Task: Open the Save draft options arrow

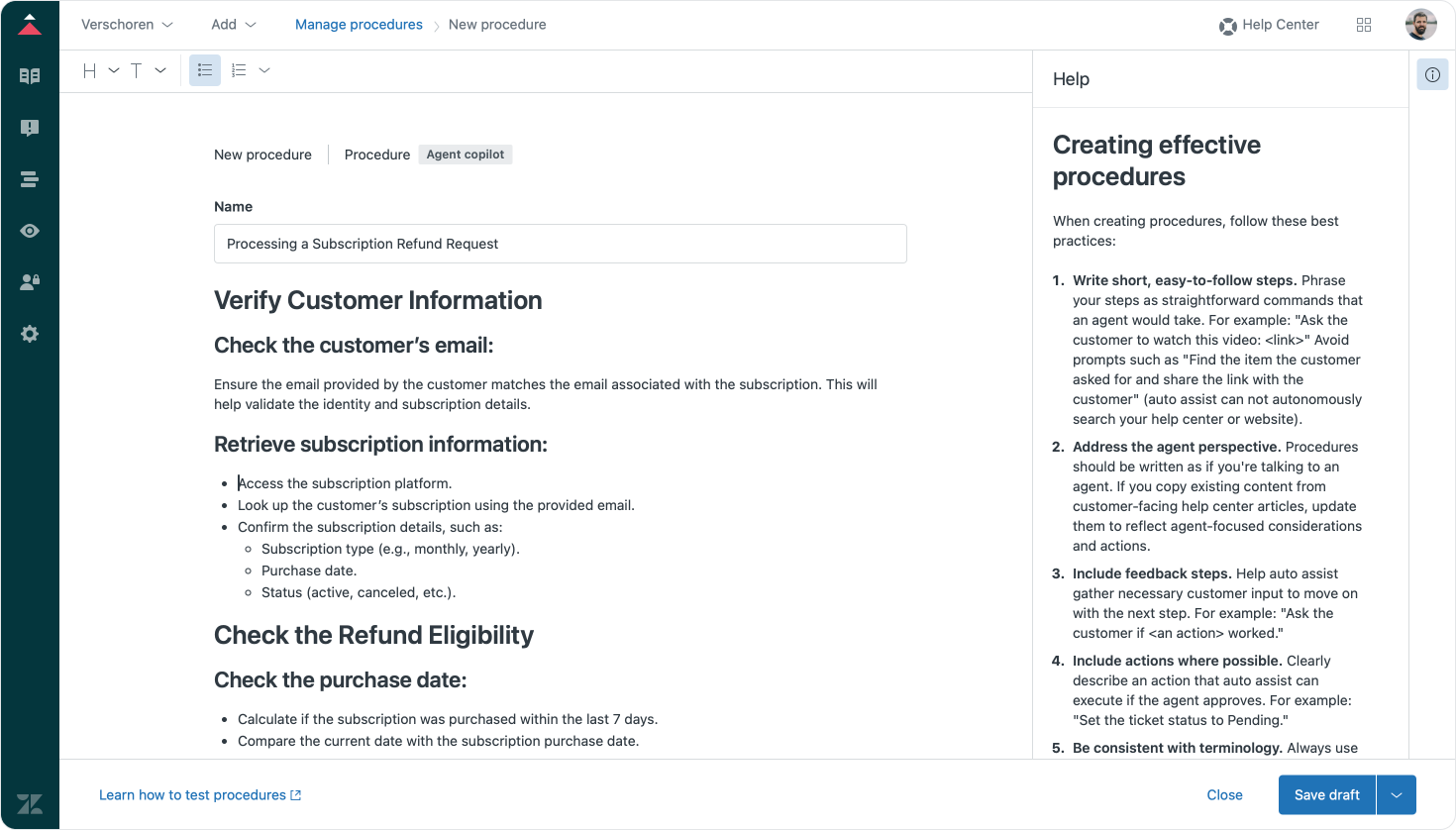Action: [x=1397, y=795]
